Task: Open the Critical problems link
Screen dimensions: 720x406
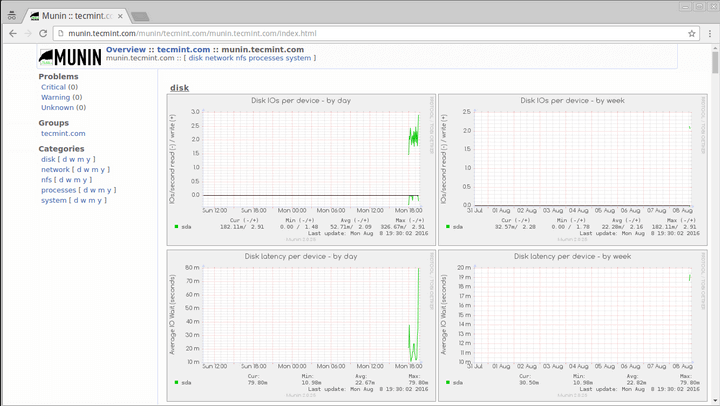Action: coord(53,87)
